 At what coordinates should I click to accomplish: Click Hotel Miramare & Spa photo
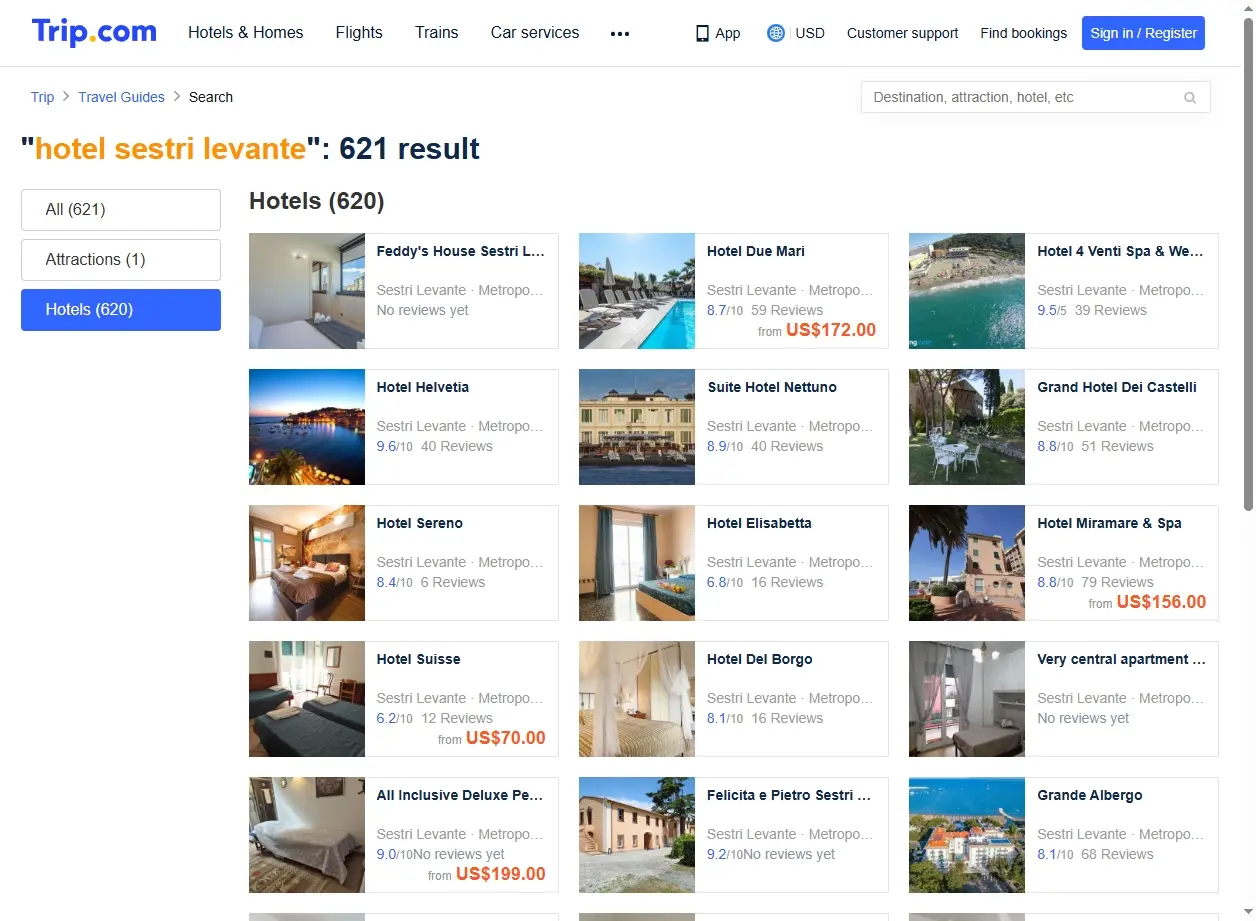967,563
